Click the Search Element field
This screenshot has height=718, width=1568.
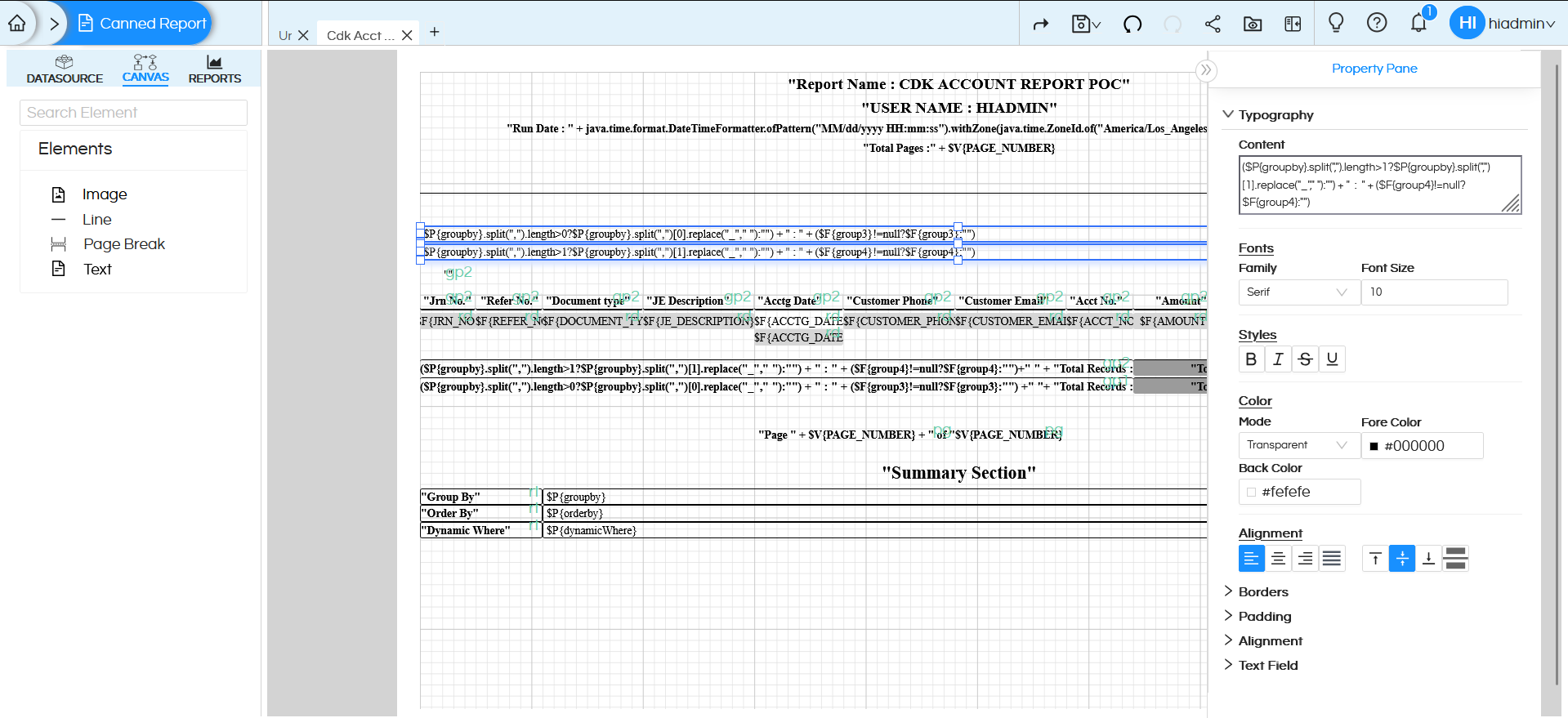(x=133, y=113)
